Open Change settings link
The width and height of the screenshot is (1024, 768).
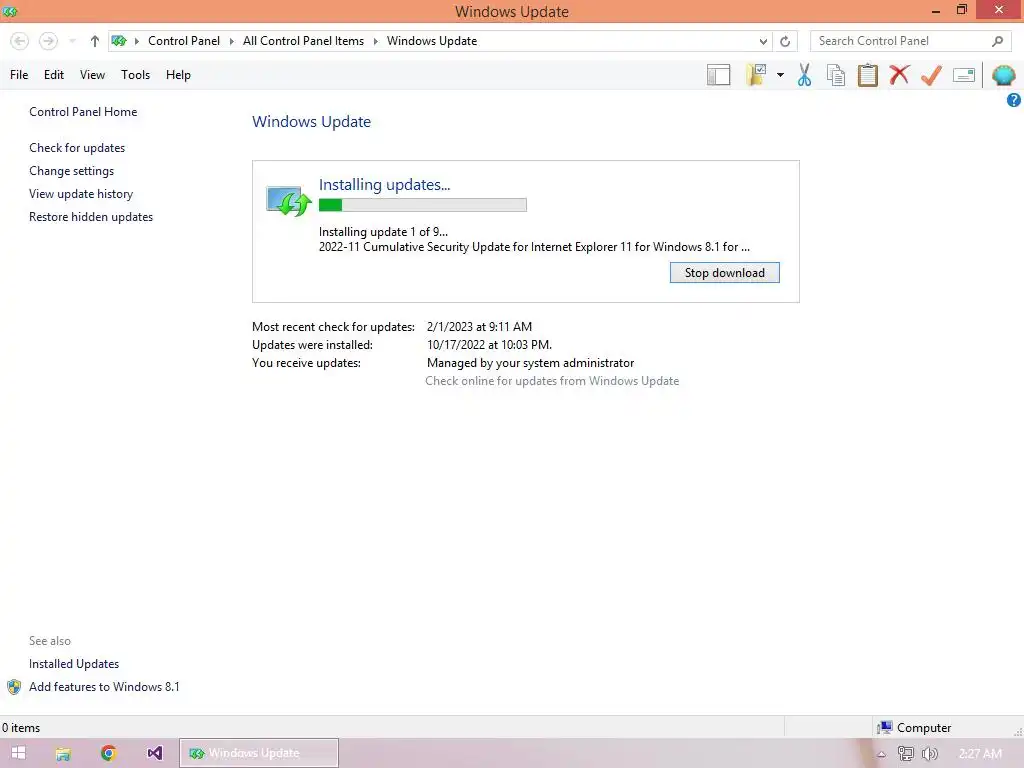pos(71,170)
